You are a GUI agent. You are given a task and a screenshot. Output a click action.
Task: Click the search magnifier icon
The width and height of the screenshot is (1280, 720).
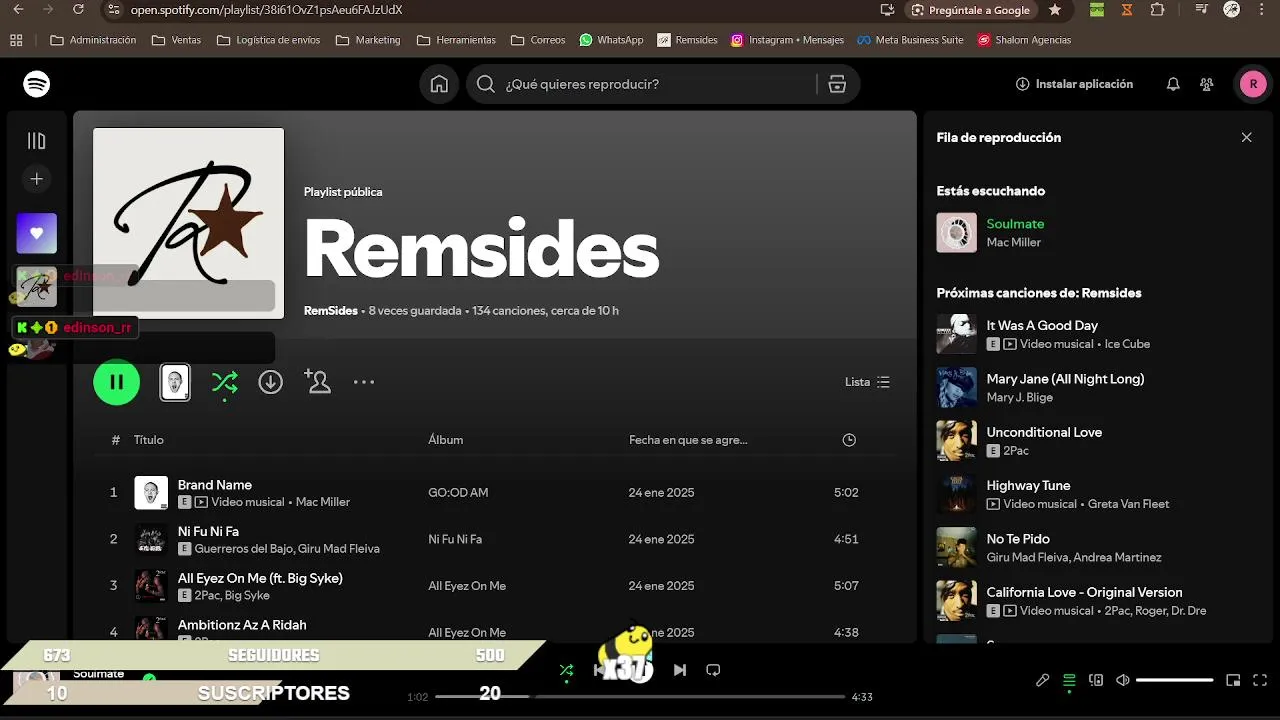click(x=486, y=84)
